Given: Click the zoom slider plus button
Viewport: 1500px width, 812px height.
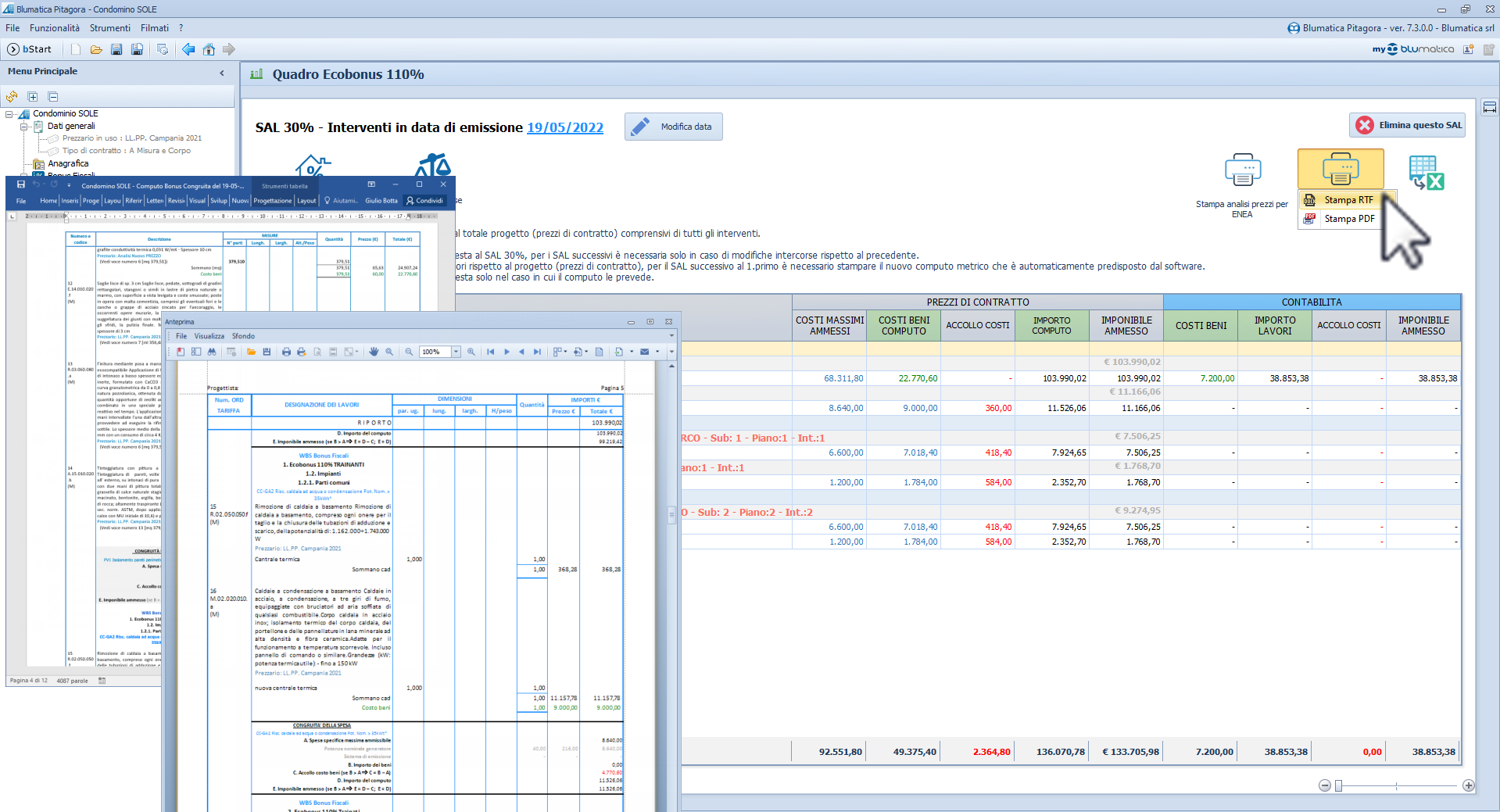Looking at the screenshot, I should point(1469,785).
